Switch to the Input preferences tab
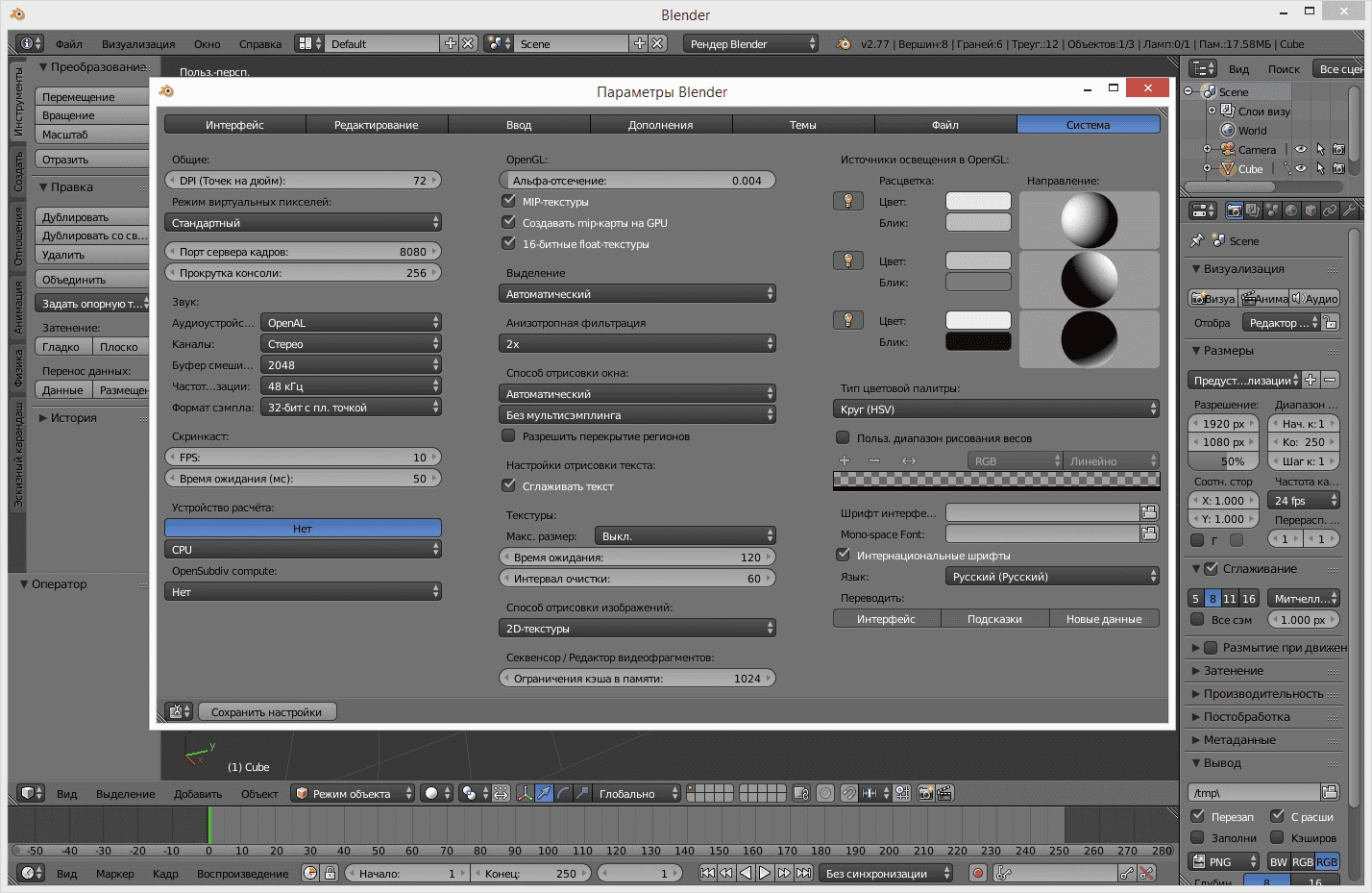 [x=519, y=124]
